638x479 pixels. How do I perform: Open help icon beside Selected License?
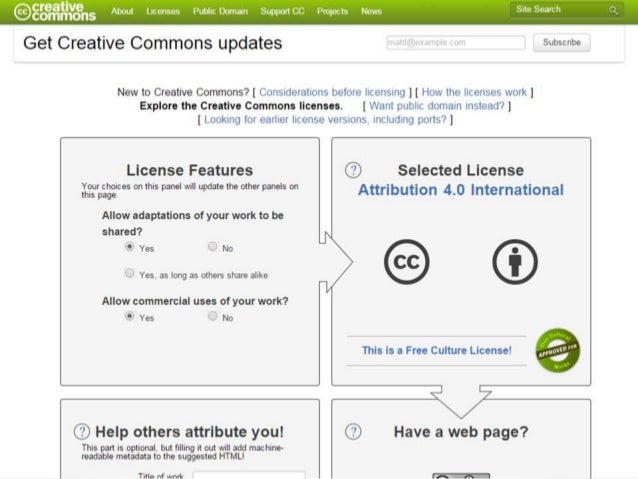pos(353,170)
